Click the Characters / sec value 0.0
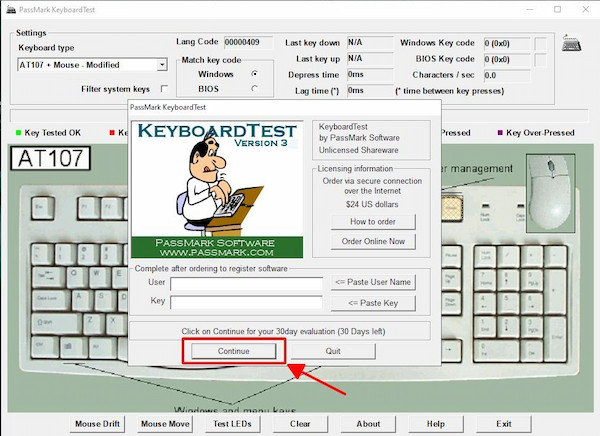Viewport: 600px width, 436px height. pos(507,75)
